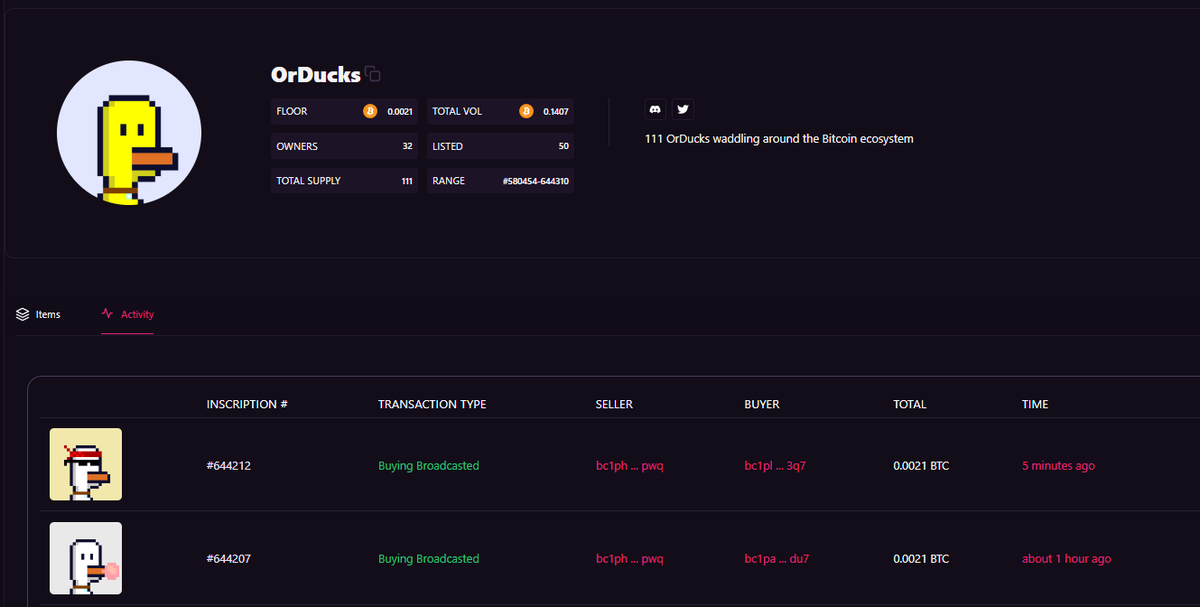
Task: Click the TOTAL SUPPLY stat box showing 111
Action: pos(344,181)
